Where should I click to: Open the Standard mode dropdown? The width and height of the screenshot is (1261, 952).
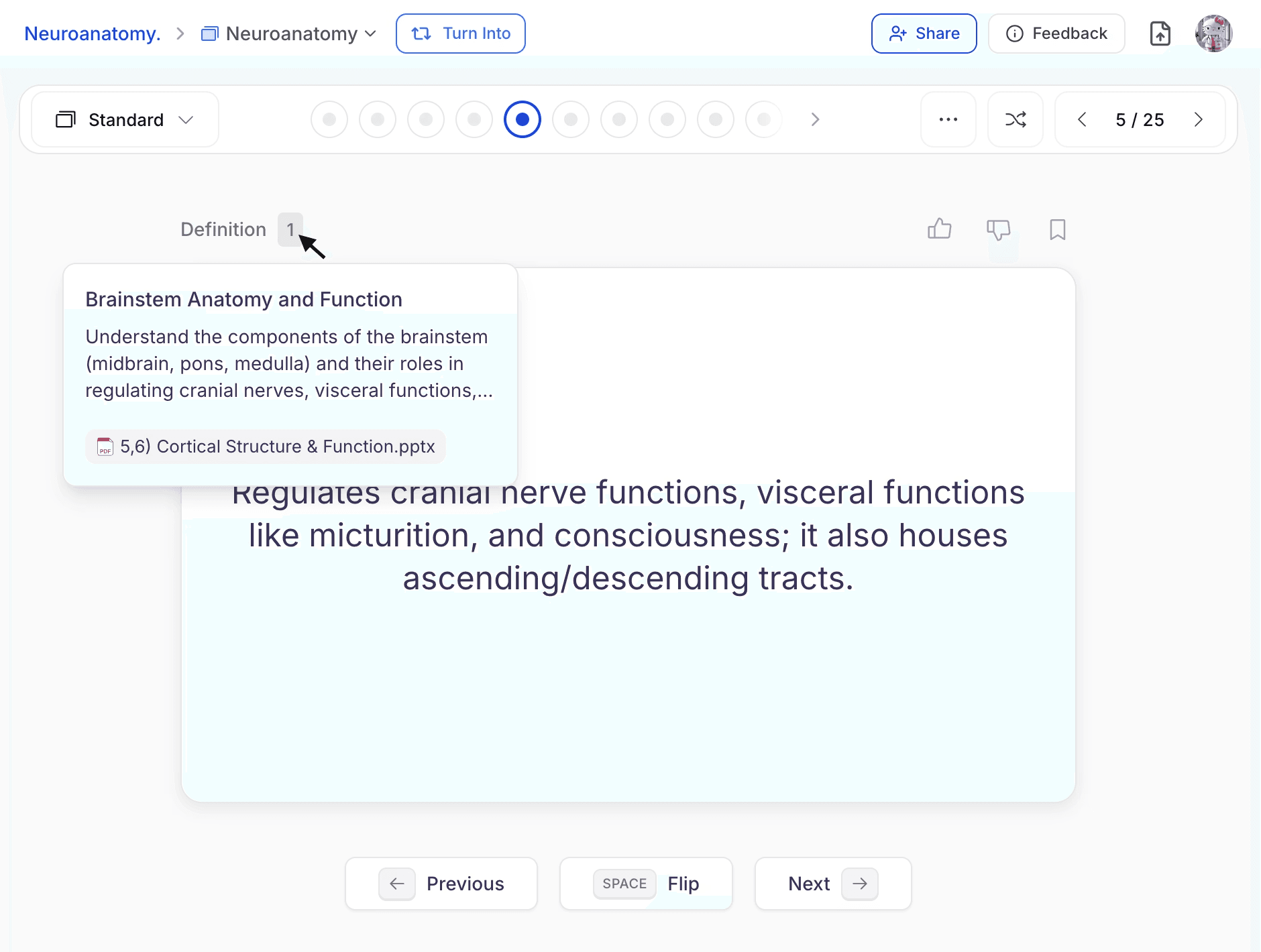[125, 119]
